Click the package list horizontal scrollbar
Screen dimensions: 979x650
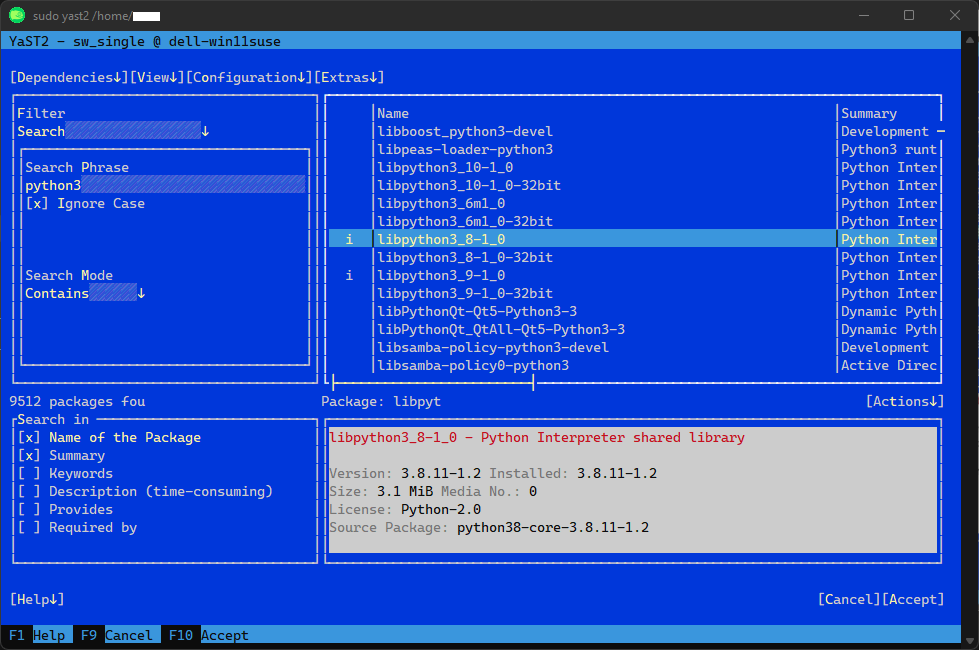(x=433, y=382)
